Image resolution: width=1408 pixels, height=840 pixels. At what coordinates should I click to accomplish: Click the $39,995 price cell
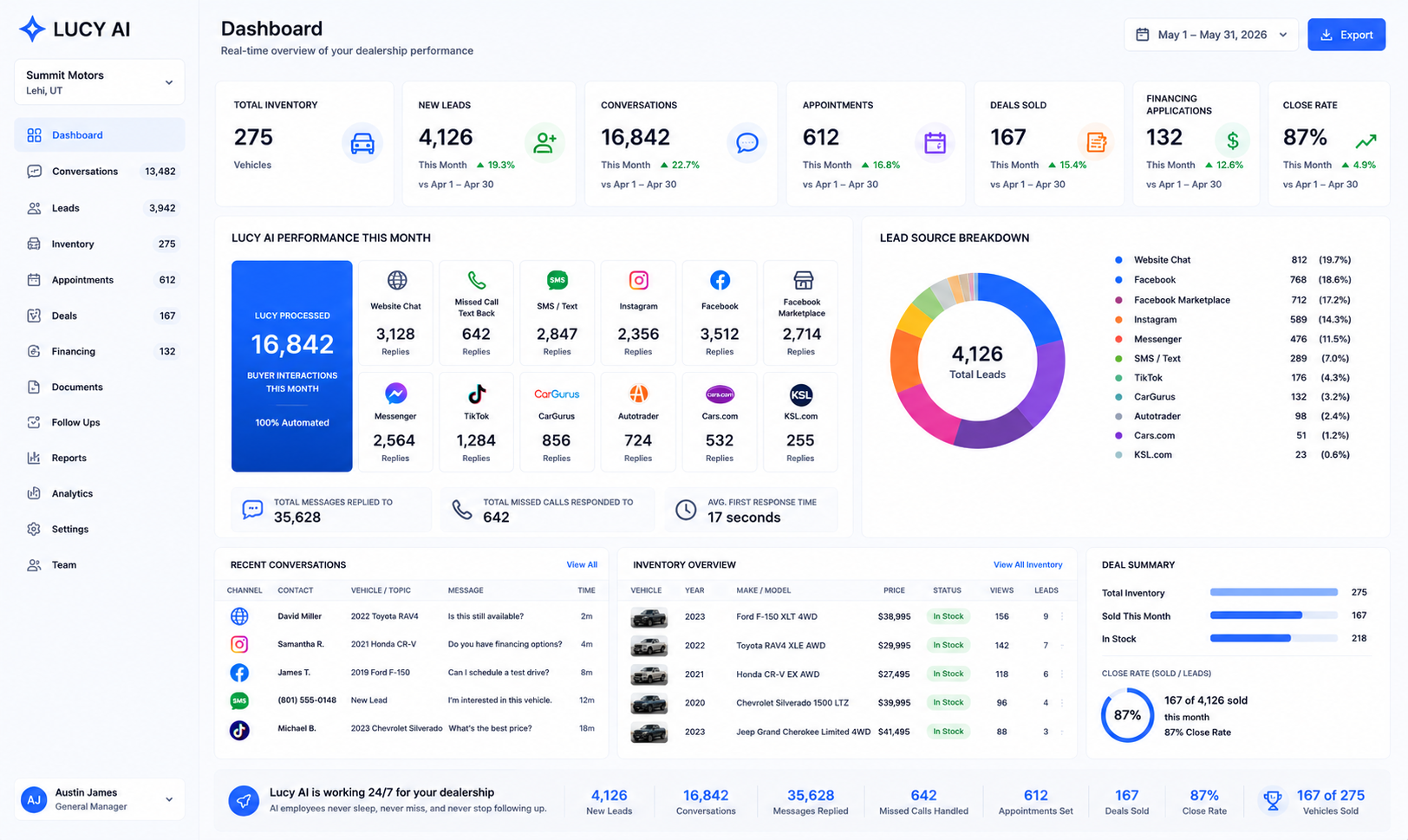click(x=894, y=703)
